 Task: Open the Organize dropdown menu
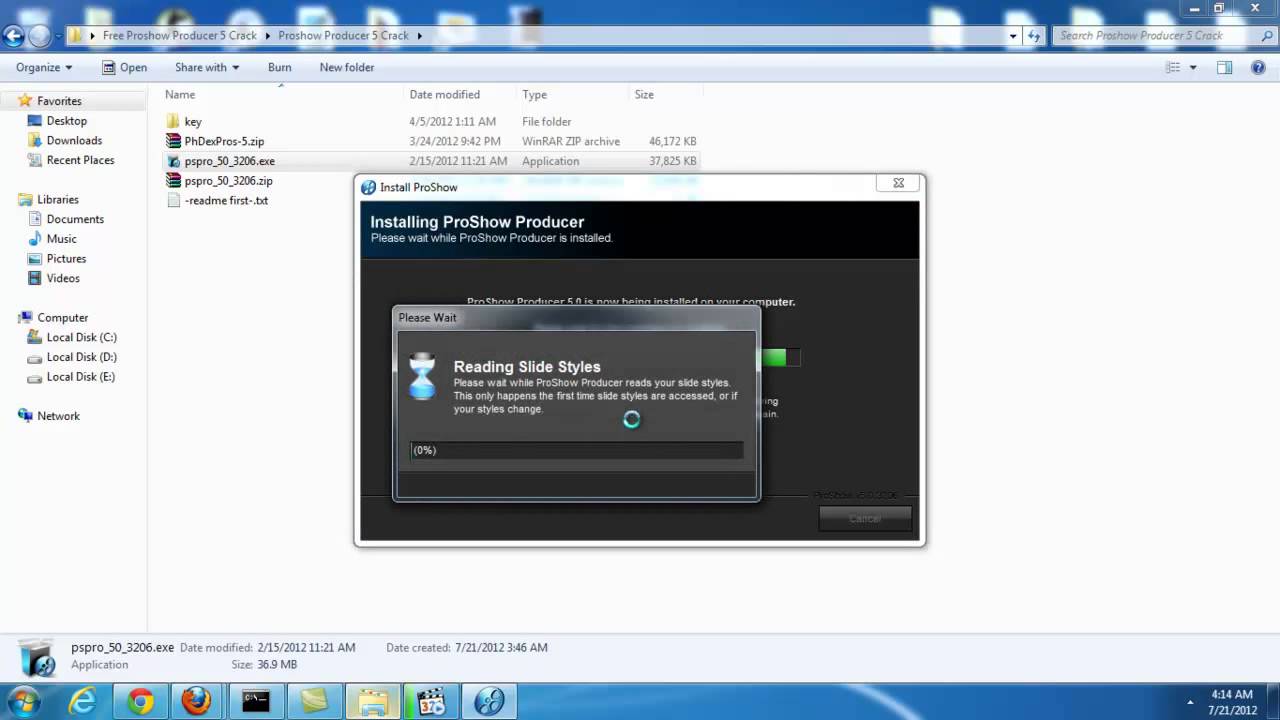pos(44,67)
